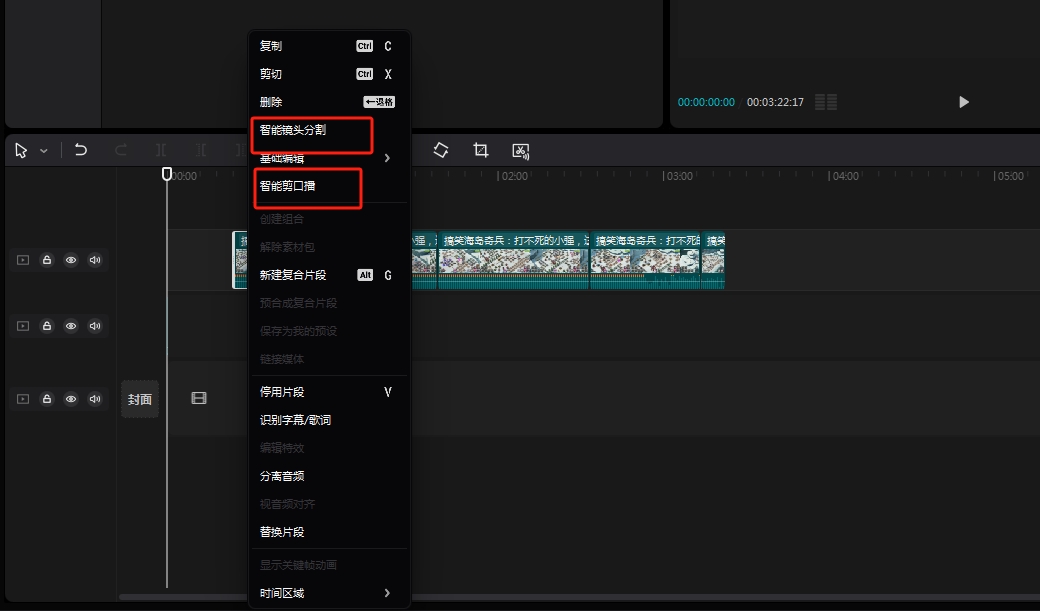Select 智能剪口播 in the context menu
The height and width of the screenshot is (611, 1040).
tap(329, 186)
